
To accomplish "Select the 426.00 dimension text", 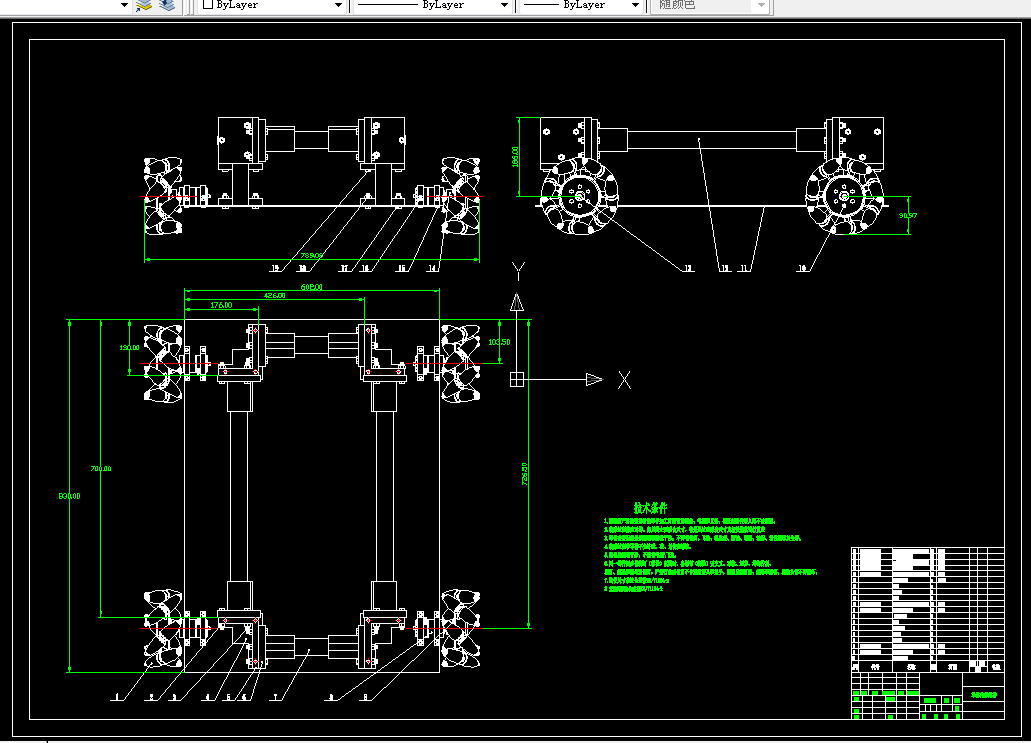I will coord(274,295).
